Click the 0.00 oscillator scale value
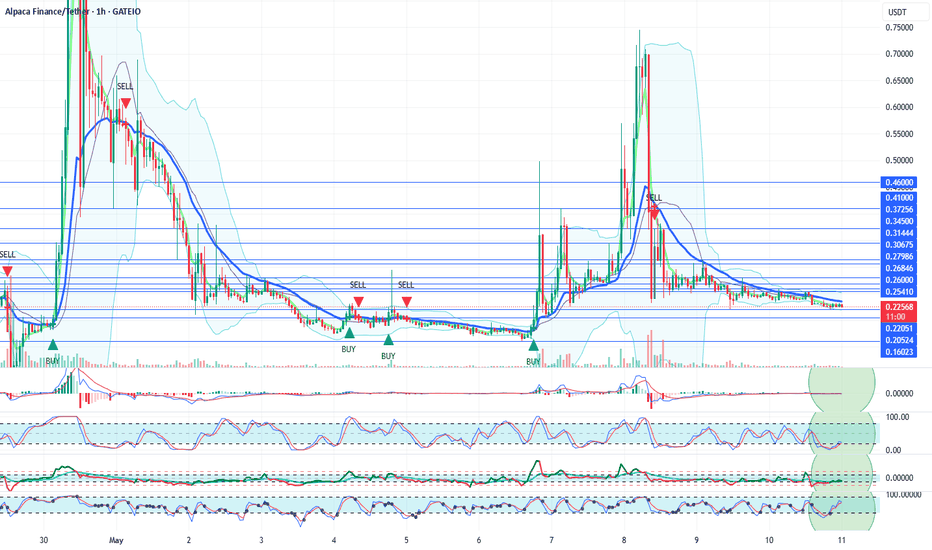 click(x=893, y=450)
